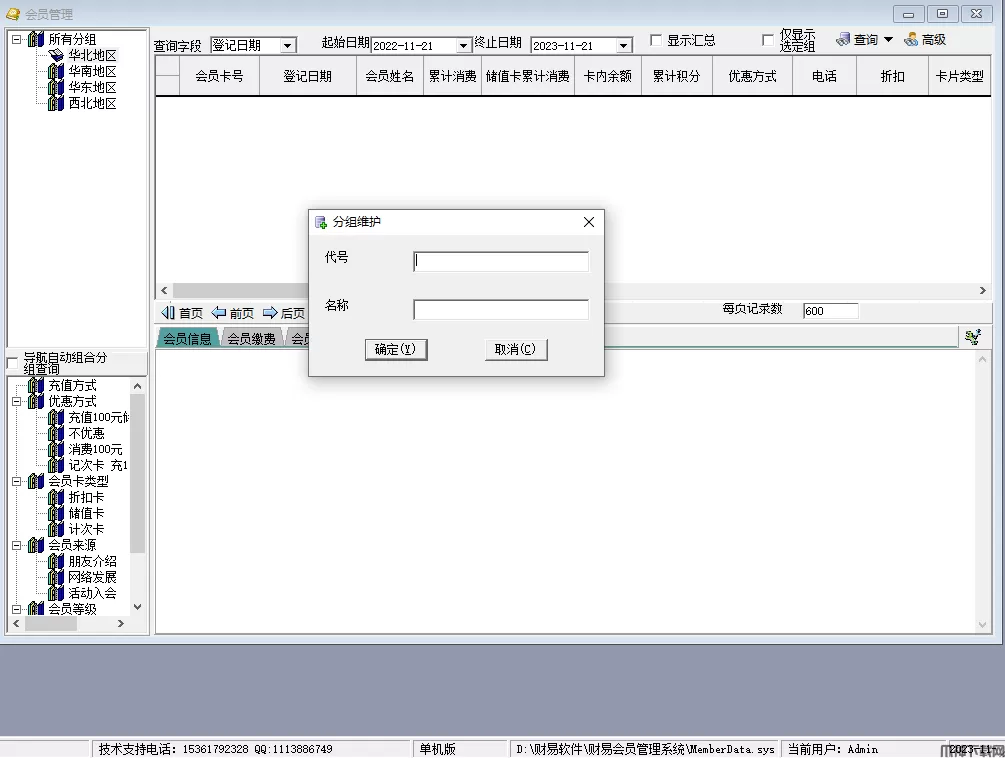Close the 分组维护 dialog
This screenshot has width=1005, height=758.
588,222
